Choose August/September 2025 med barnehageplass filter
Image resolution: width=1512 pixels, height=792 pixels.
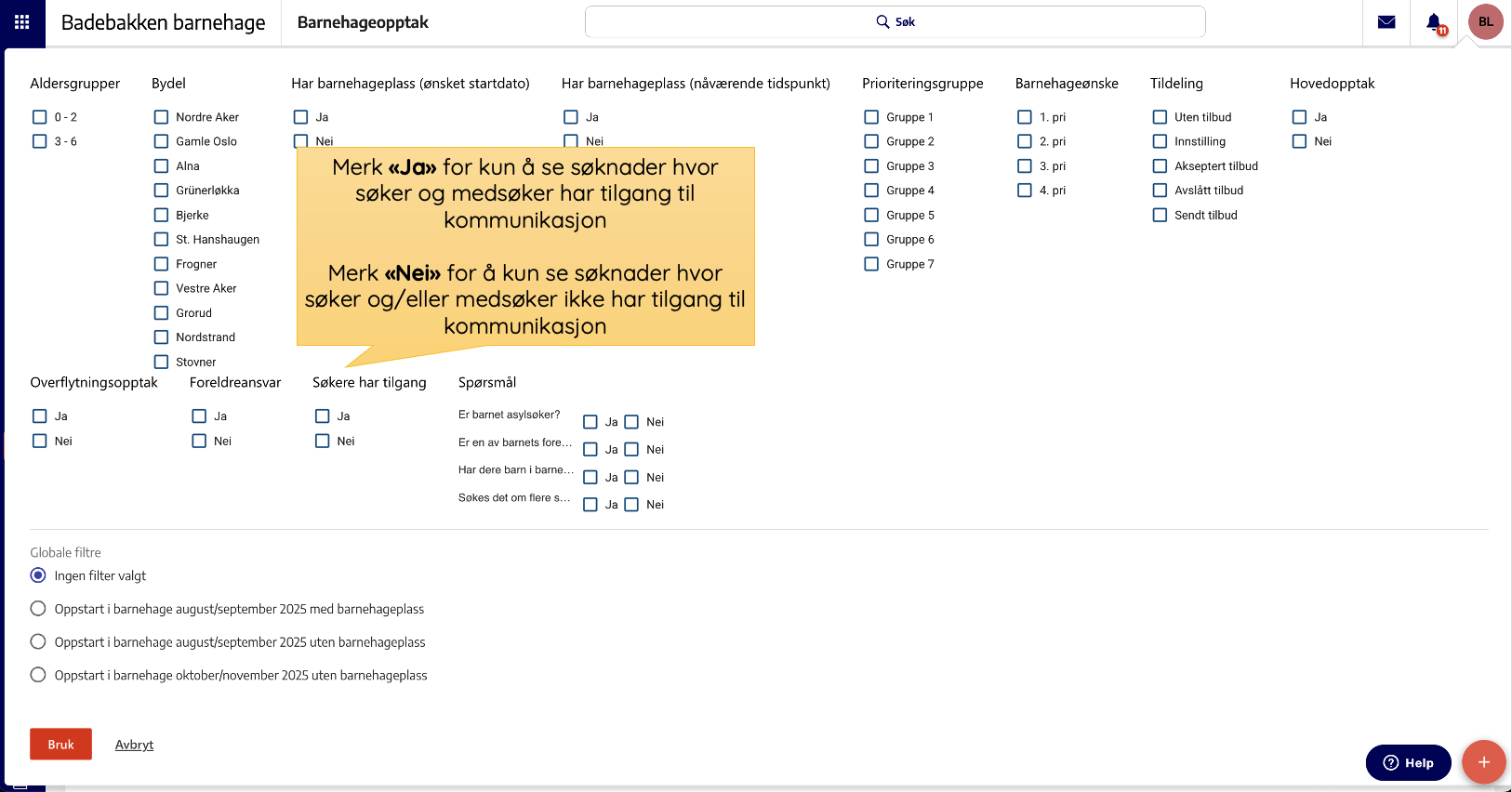click(x=38, y=609)
